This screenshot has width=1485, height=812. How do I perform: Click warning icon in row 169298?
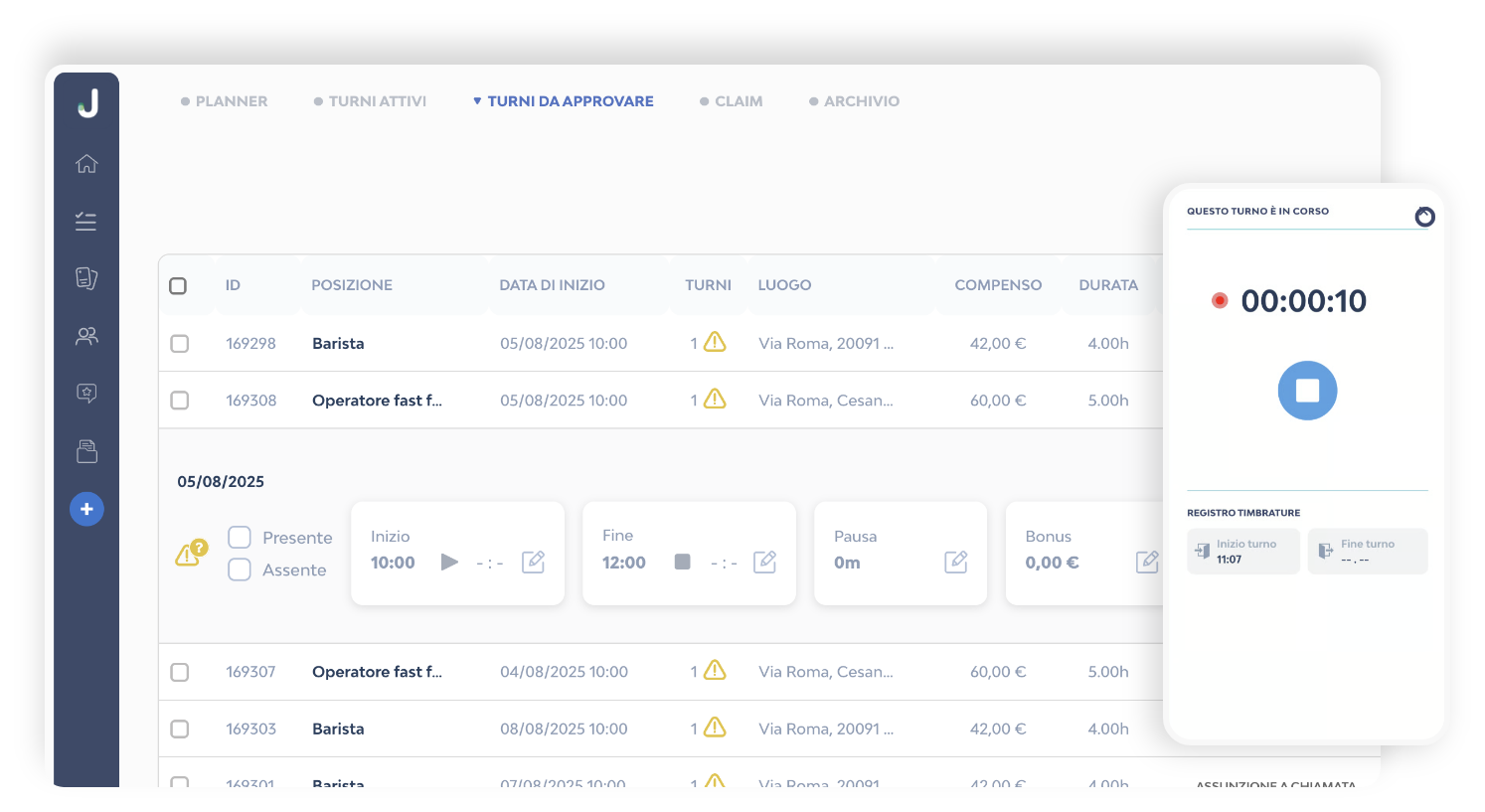pos(715,342)
